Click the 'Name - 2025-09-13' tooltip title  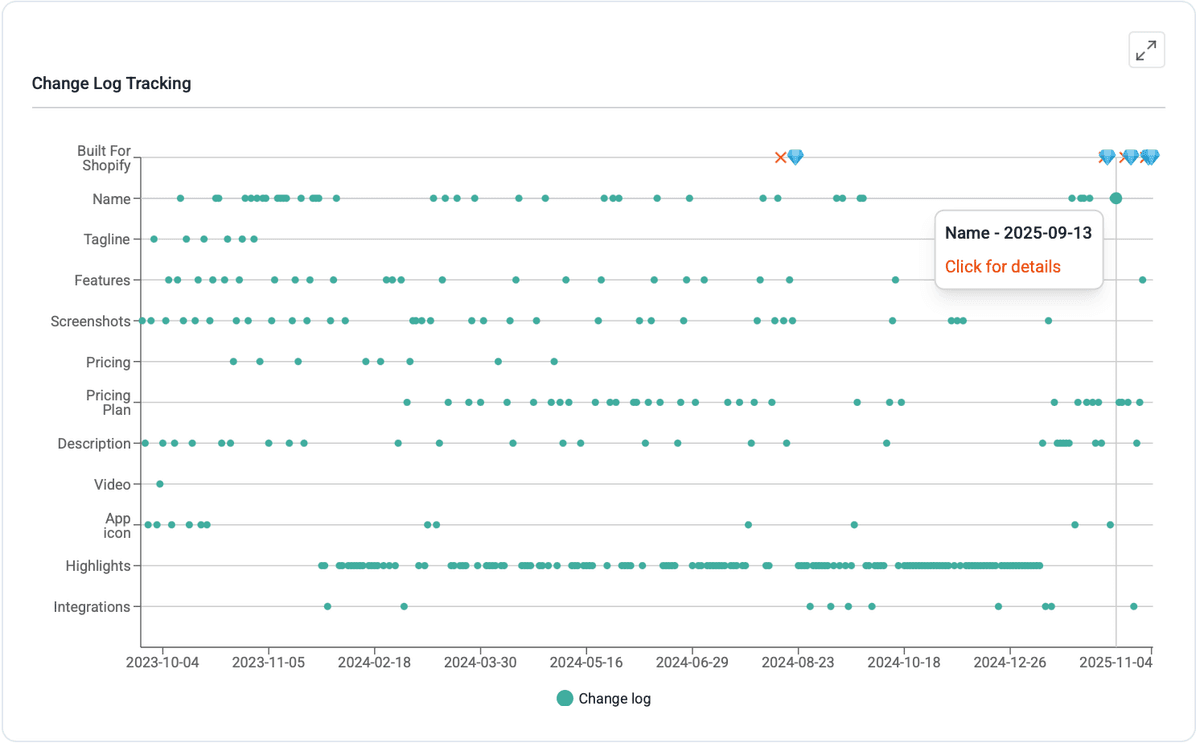[x=1018, y=233]
